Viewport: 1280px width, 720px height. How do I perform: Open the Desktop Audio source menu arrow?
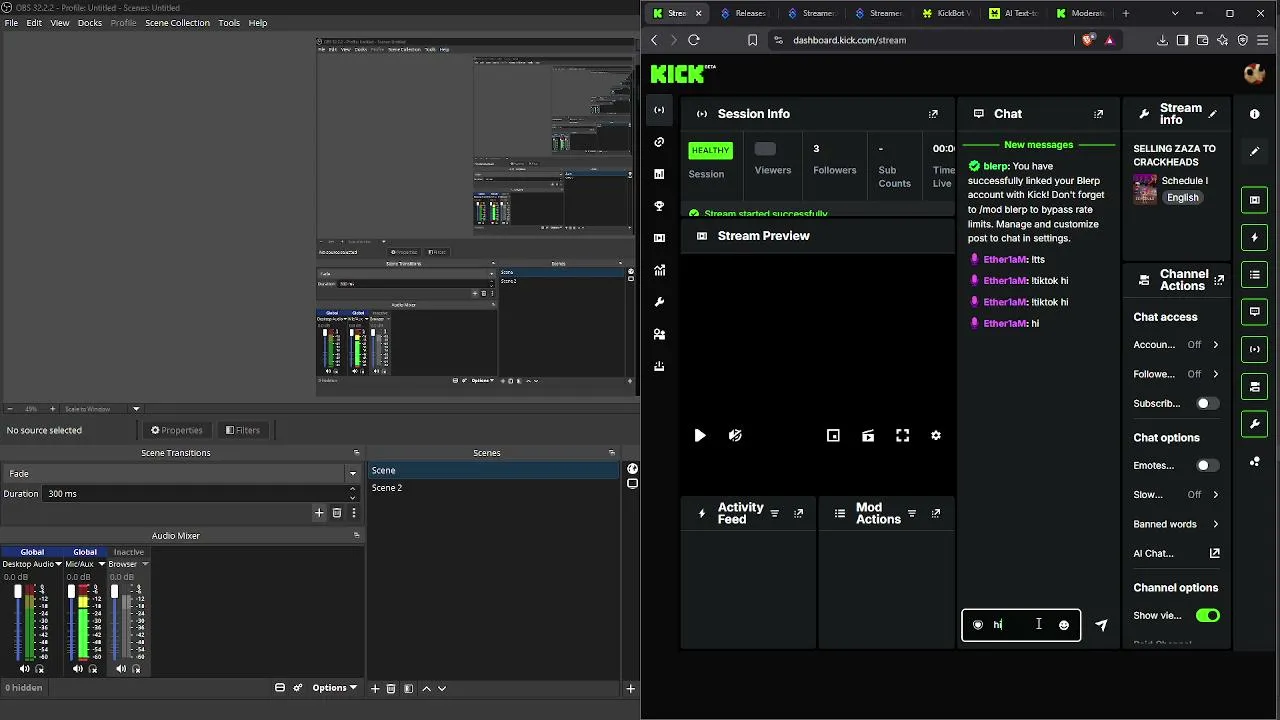pyautogui.click(x=58, y=564)
